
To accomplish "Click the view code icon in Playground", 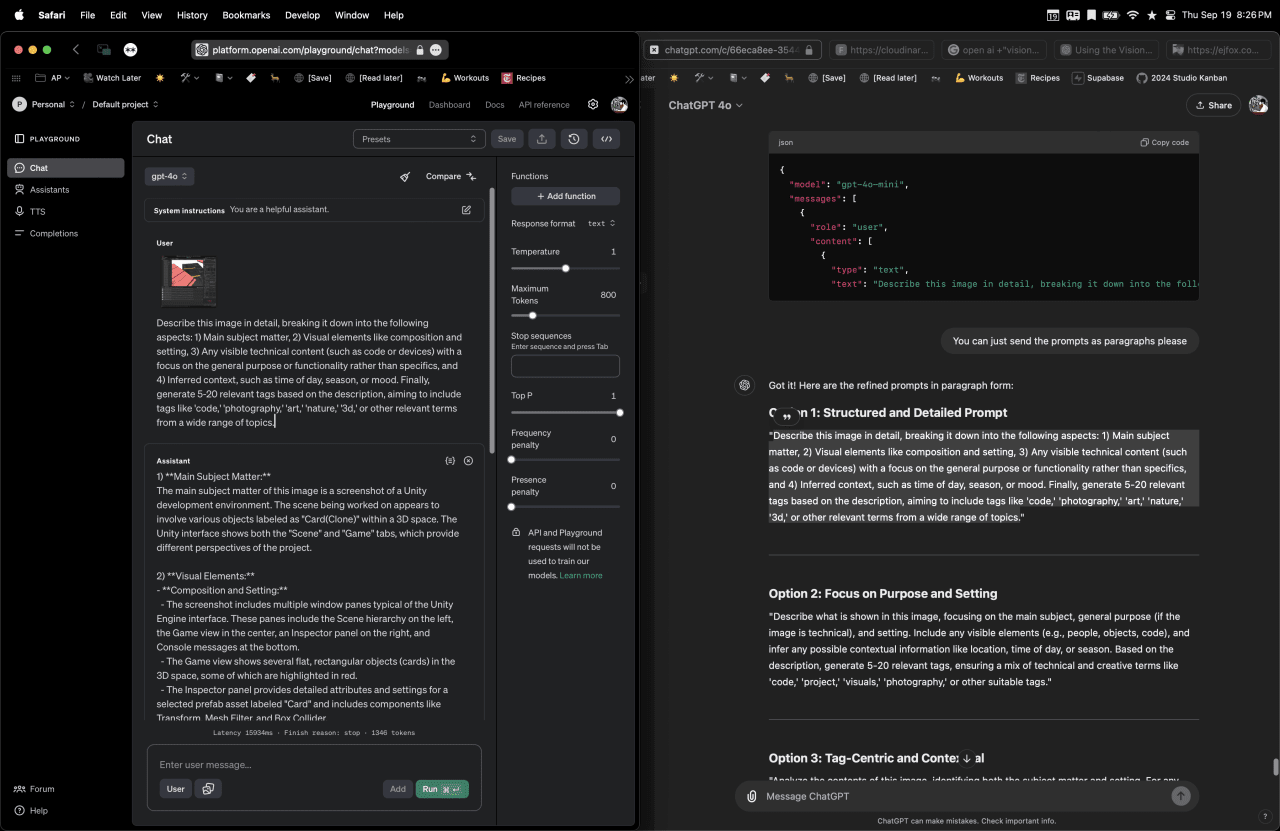I will (606, 139).
